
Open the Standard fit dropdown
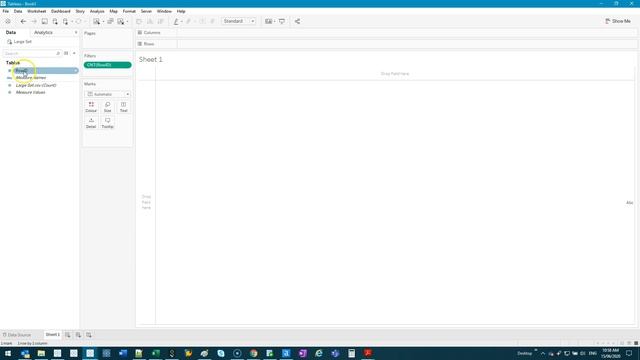[239, 21]
